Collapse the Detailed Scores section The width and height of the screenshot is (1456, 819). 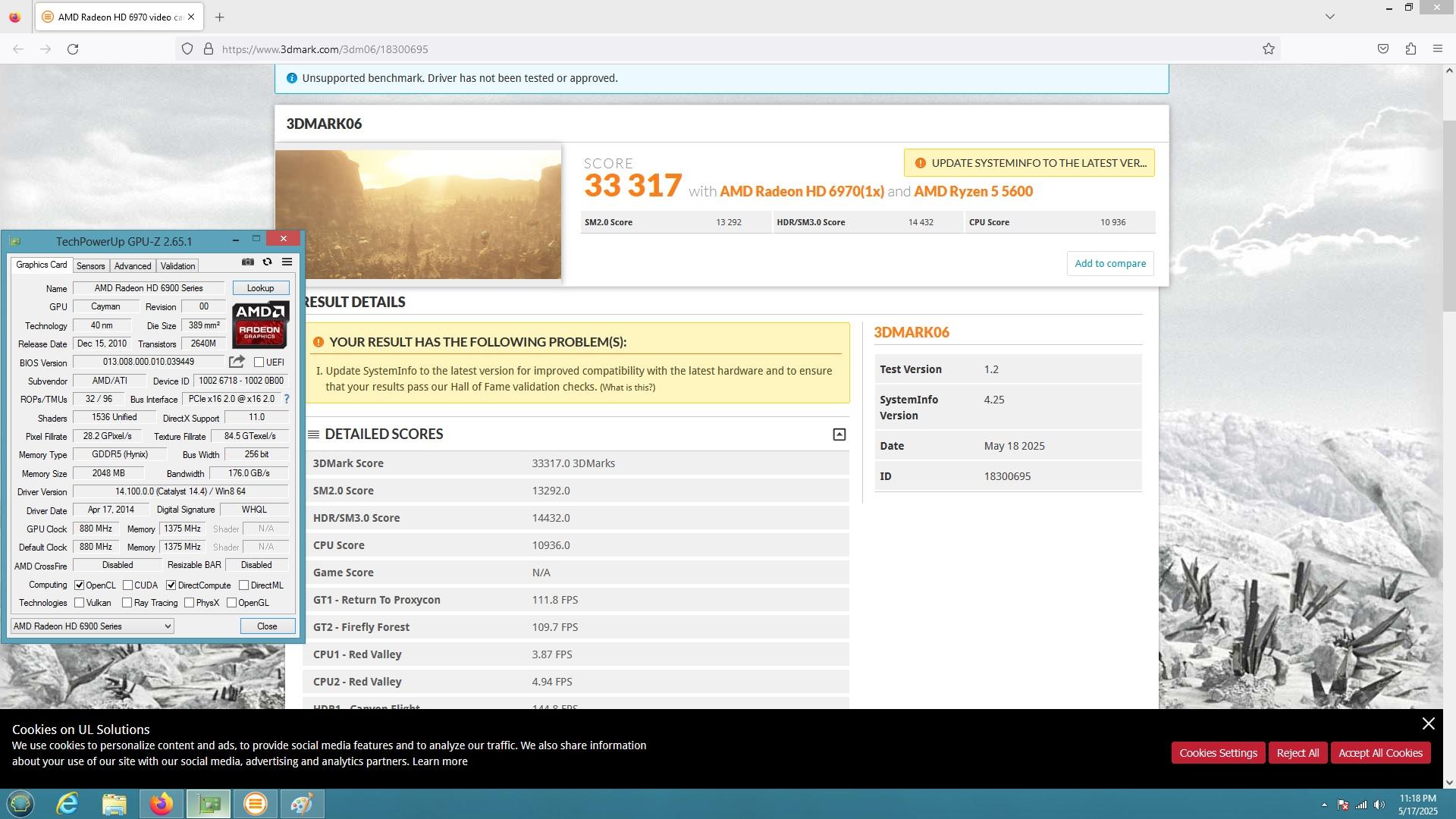click(x=839, y=435)
